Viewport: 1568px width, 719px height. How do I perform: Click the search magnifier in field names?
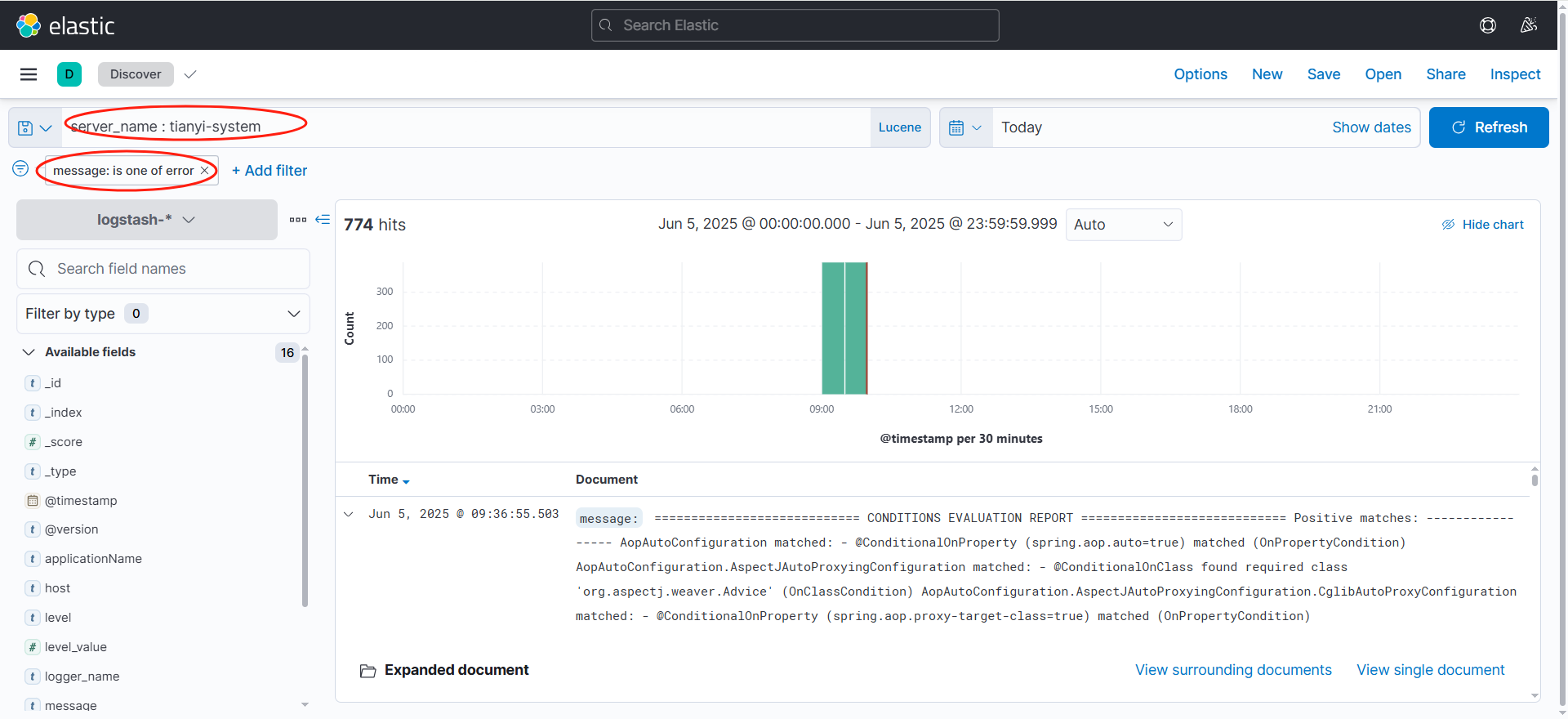click(x=37, y=269)
